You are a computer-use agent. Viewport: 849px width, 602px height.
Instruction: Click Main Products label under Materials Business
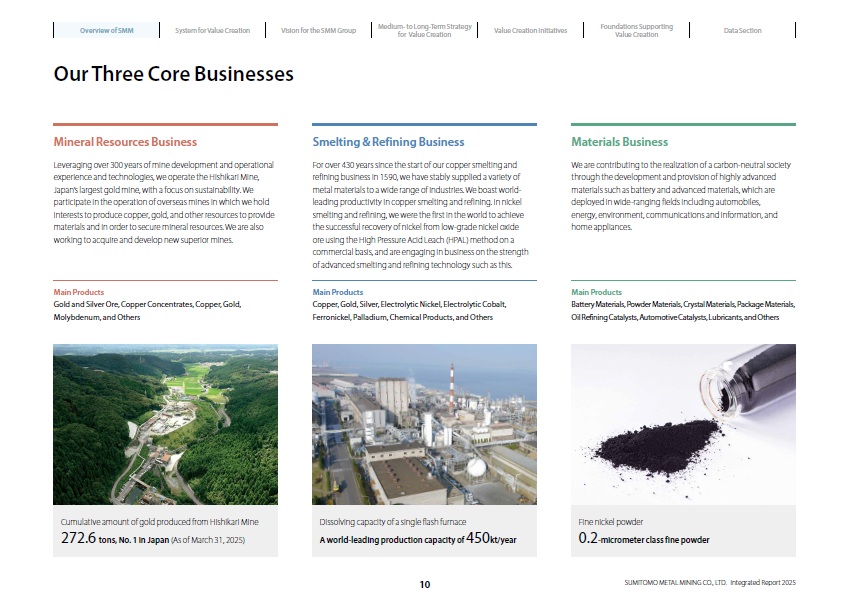596,292
